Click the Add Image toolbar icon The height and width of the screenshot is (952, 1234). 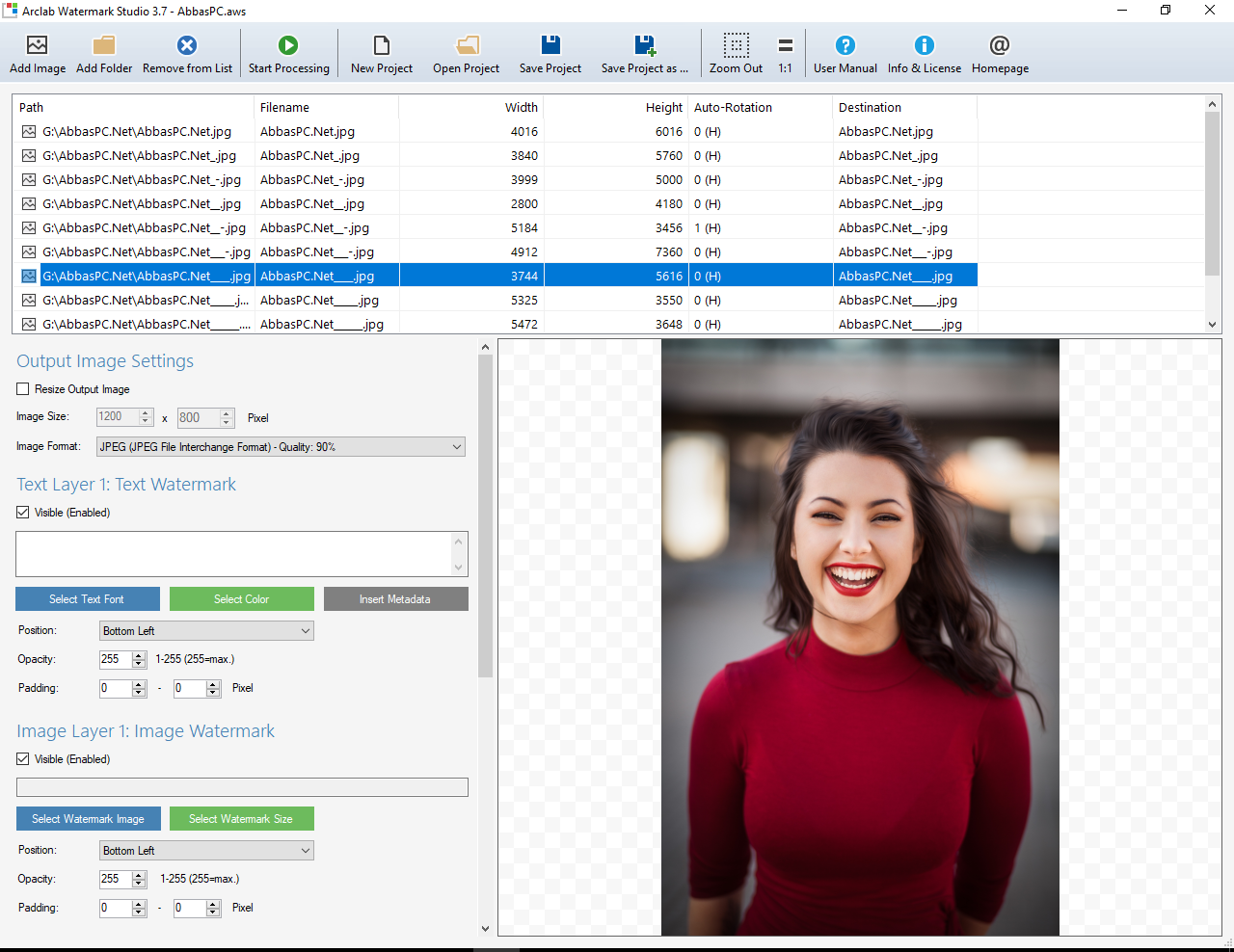pyautogui.click(x=38, y=45)
